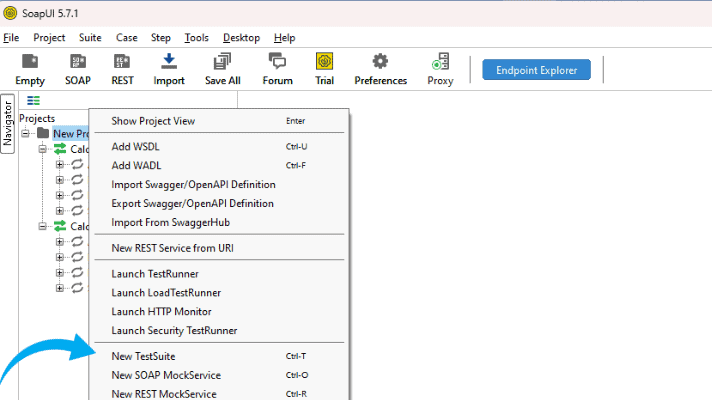Open the Project menu
Image resolution: width=712 pixels, height=400 pixels.
[49, 38]
